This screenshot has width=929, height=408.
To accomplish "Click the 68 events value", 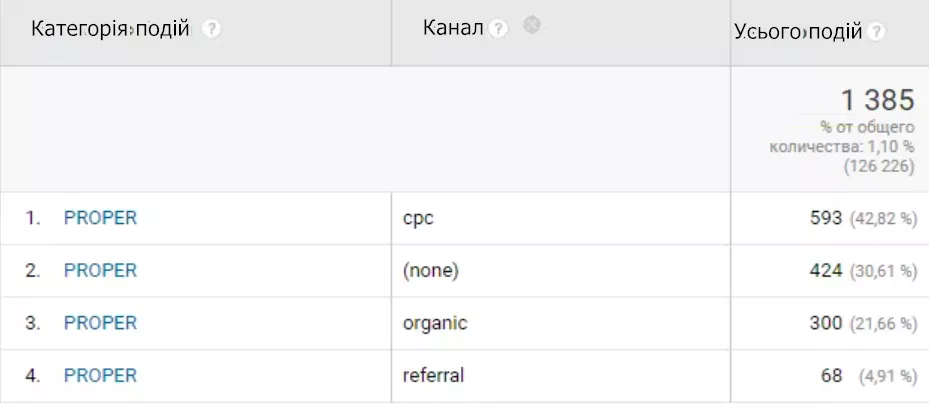I will pyautogui.click(x=832, y=375).
